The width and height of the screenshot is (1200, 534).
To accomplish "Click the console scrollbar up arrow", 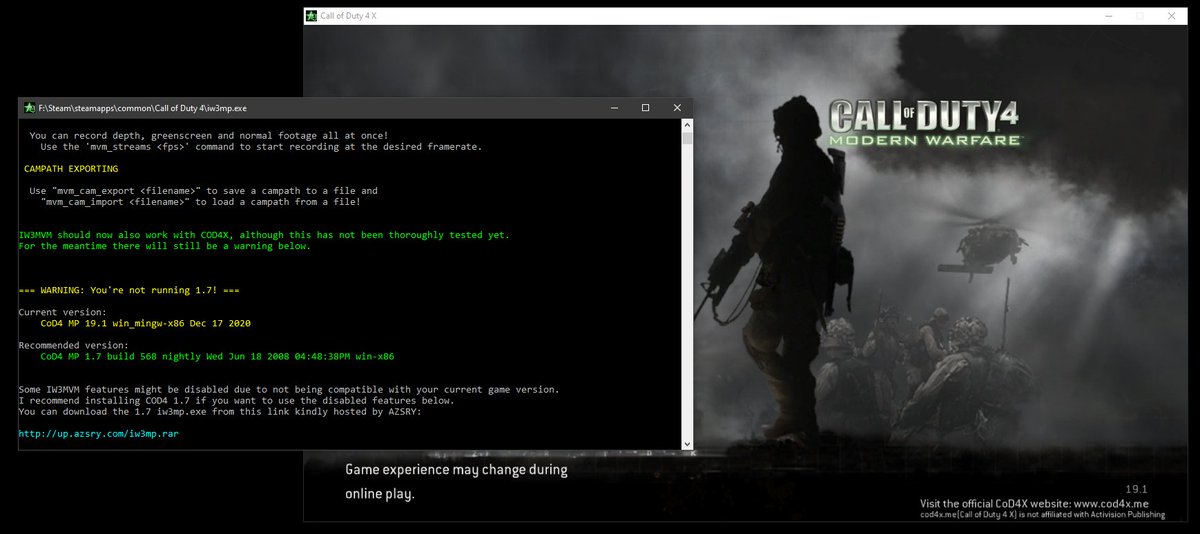I will [687, 125].
